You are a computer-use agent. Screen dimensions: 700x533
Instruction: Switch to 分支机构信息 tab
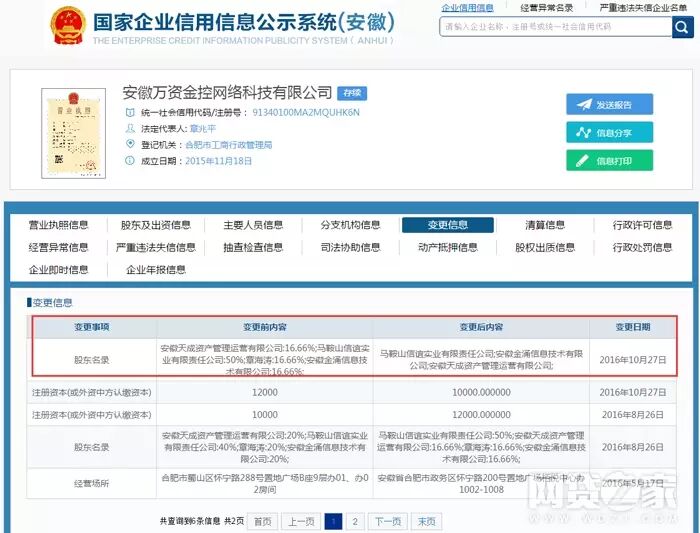(350, 225)
